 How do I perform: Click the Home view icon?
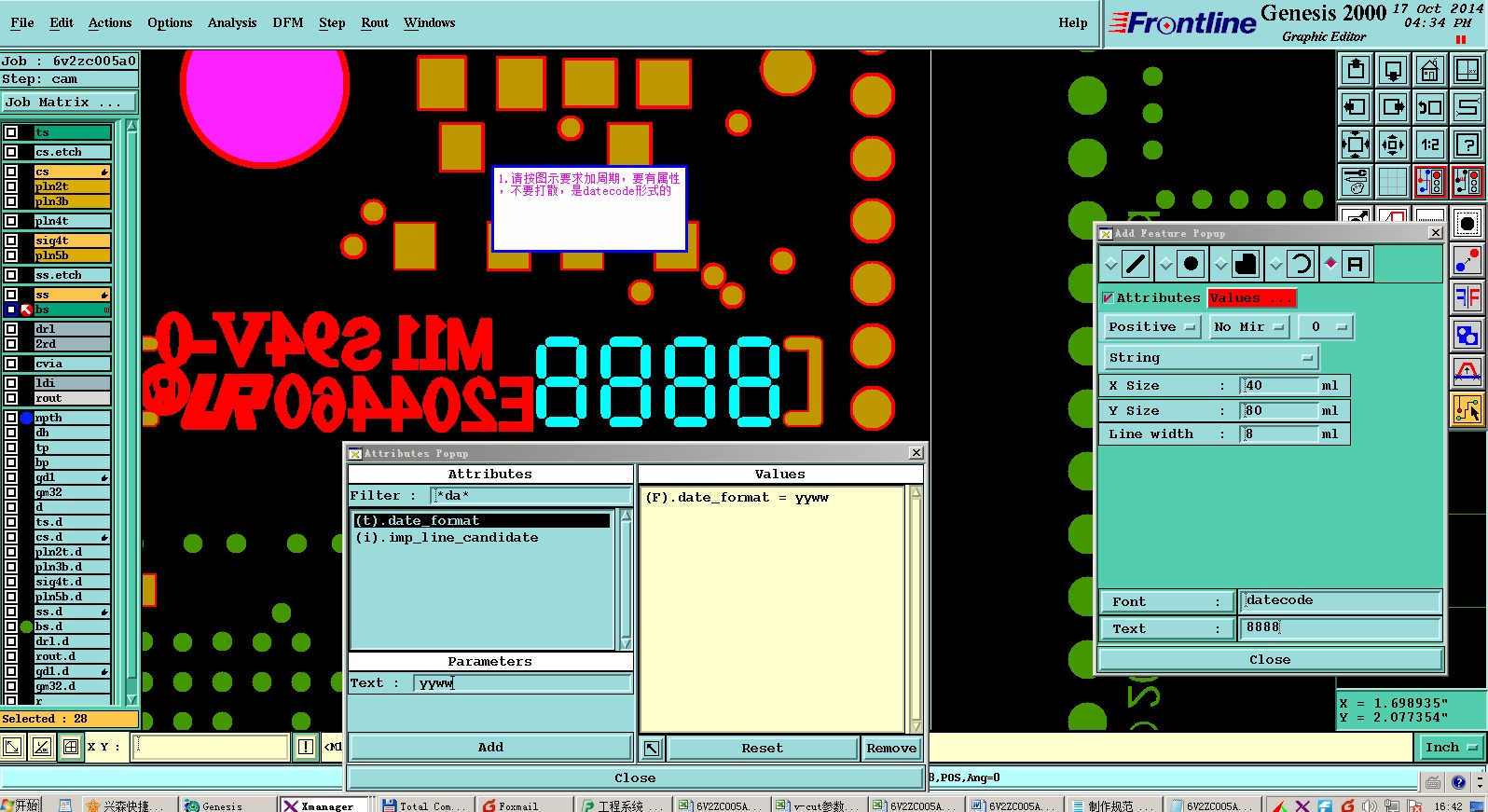(1430, 70)
